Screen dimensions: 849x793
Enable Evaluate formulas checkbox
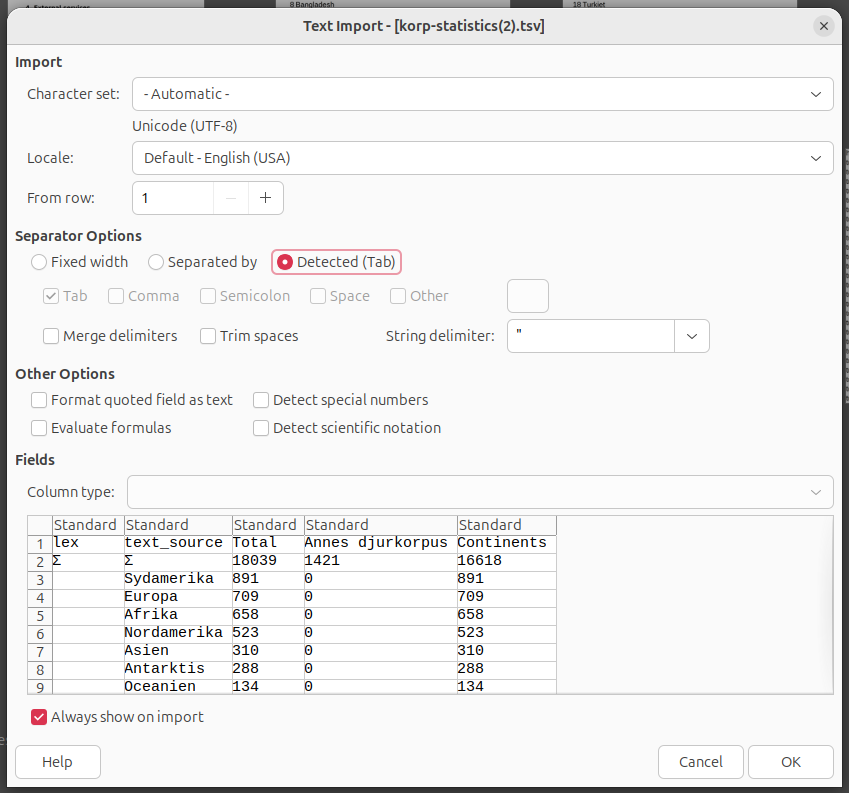(x=101, y=428)
